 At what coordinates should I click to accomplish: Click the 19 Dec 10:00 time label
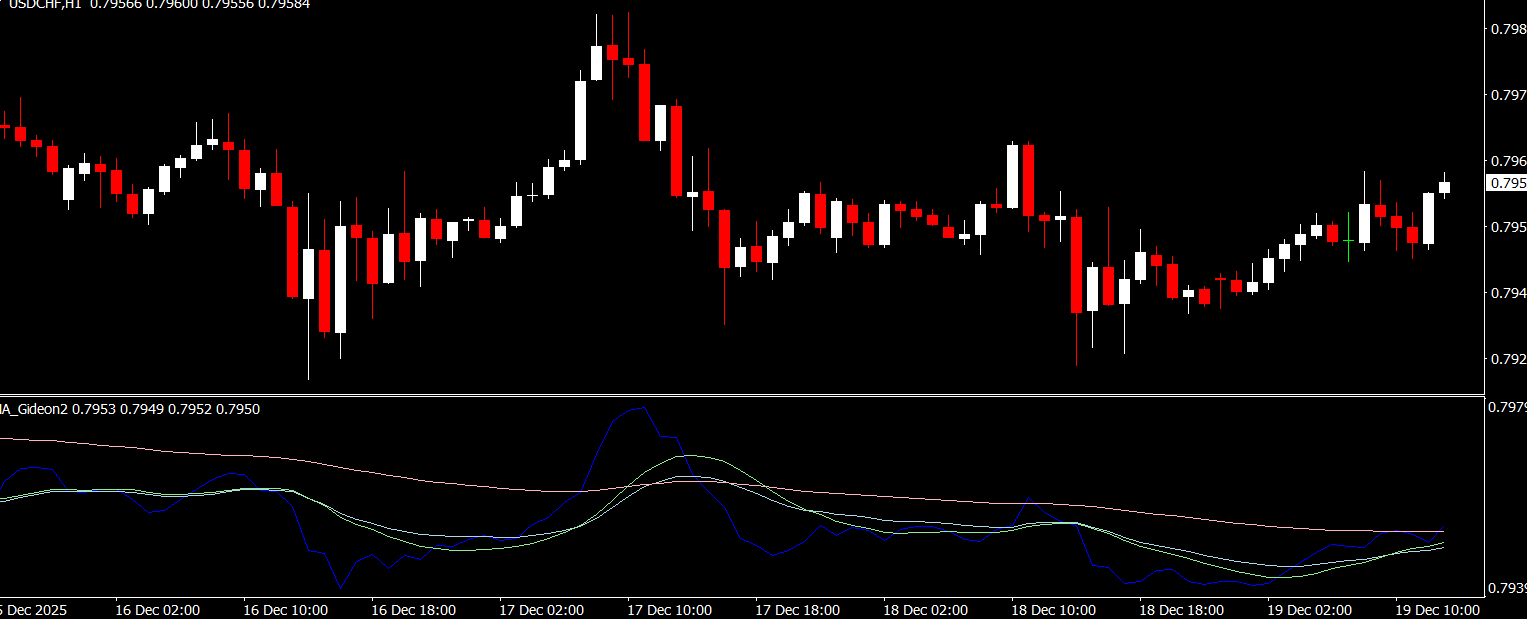point(1437,609)
